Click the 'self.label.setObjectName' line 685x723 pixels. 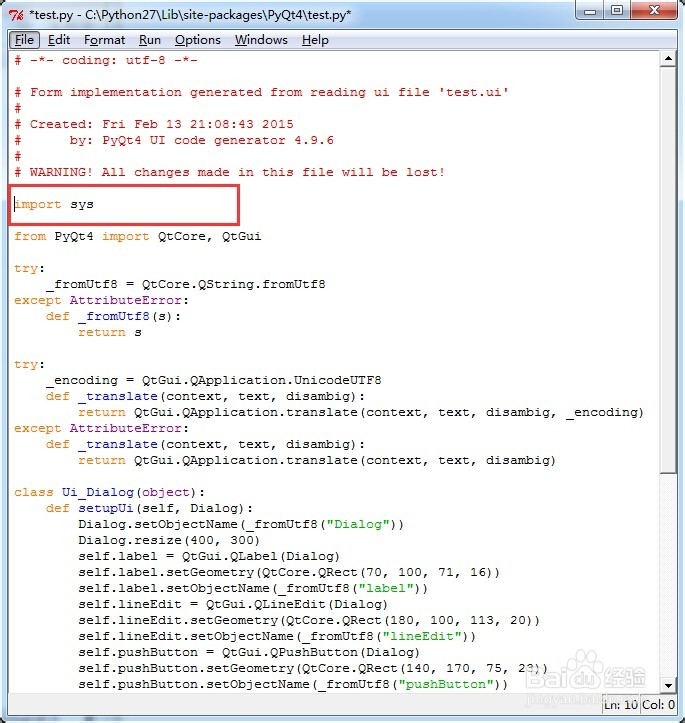pyautogui.click(x=253, y=588)
